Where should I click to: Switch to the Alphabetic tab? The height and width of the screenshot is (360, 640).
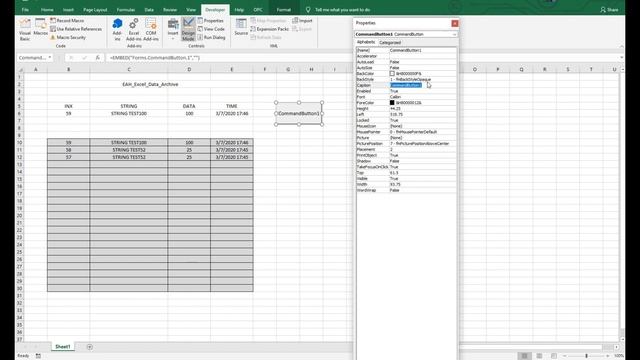coord(366,42)
